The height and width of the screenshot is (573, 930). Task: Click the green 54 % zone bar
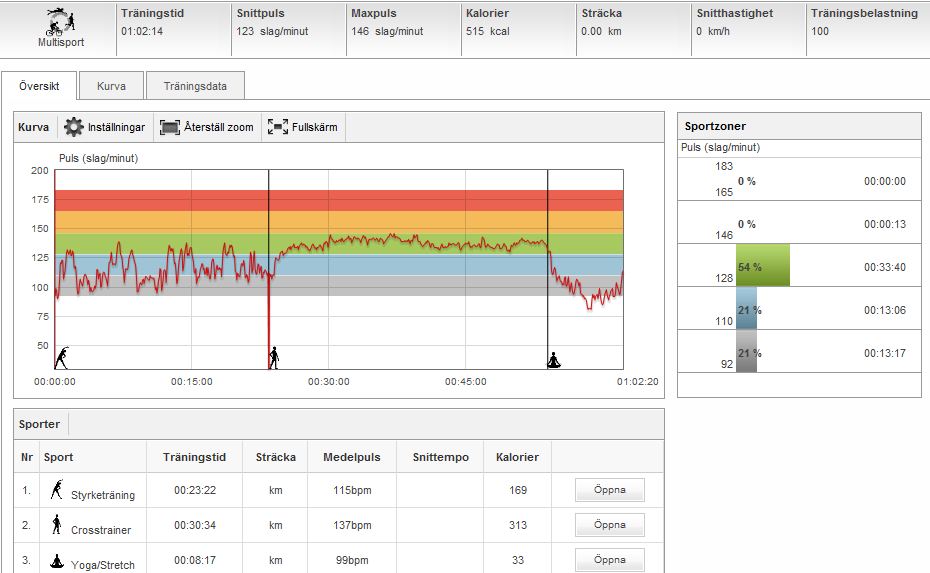click(x=763, y=266)
